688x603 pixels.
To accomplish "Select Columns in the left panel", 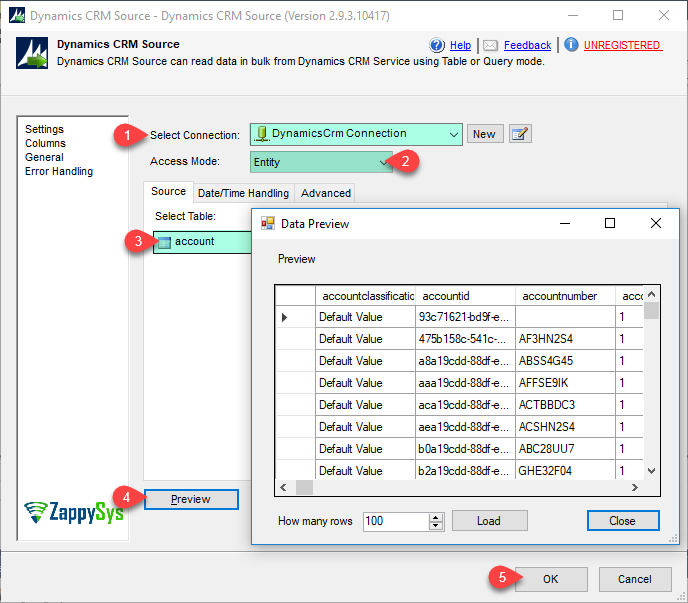I will click(45, 143).
